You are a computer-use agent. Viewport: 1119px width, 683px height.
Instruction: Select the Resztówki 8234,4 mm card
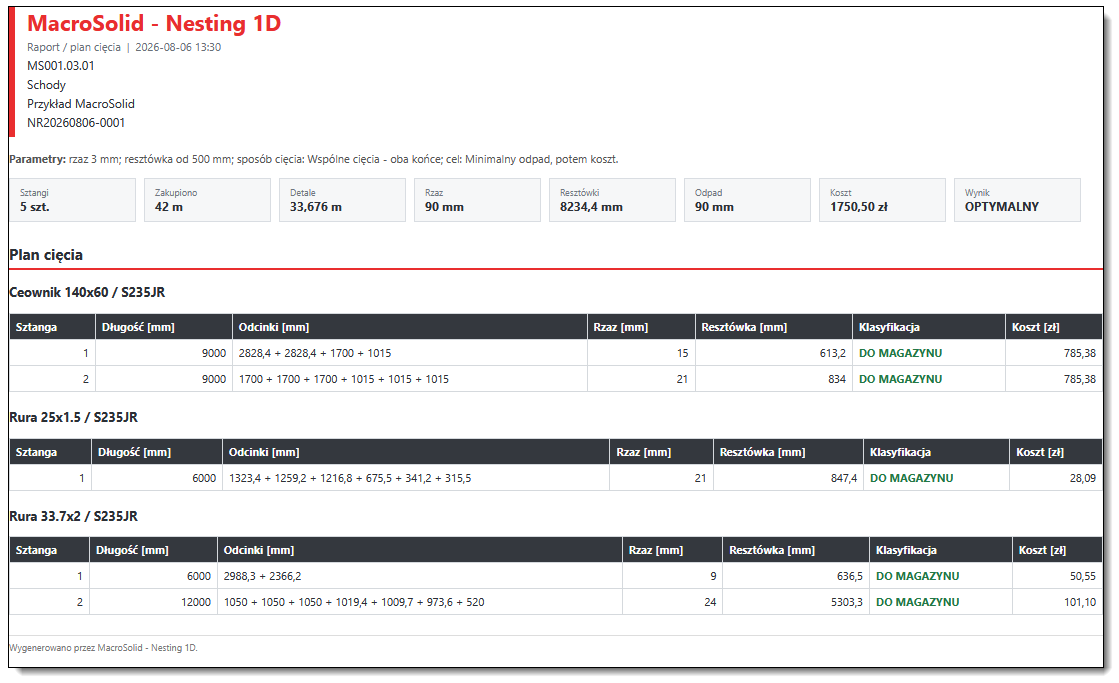[x=612, y=200]
